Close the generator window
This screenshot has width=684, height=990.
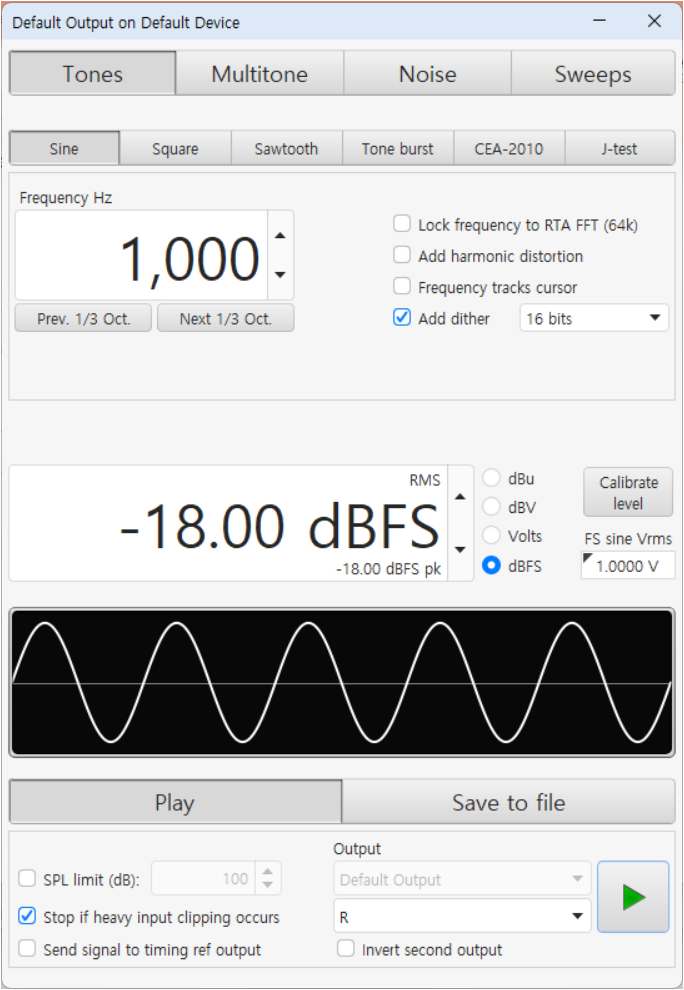coord(654,21)
